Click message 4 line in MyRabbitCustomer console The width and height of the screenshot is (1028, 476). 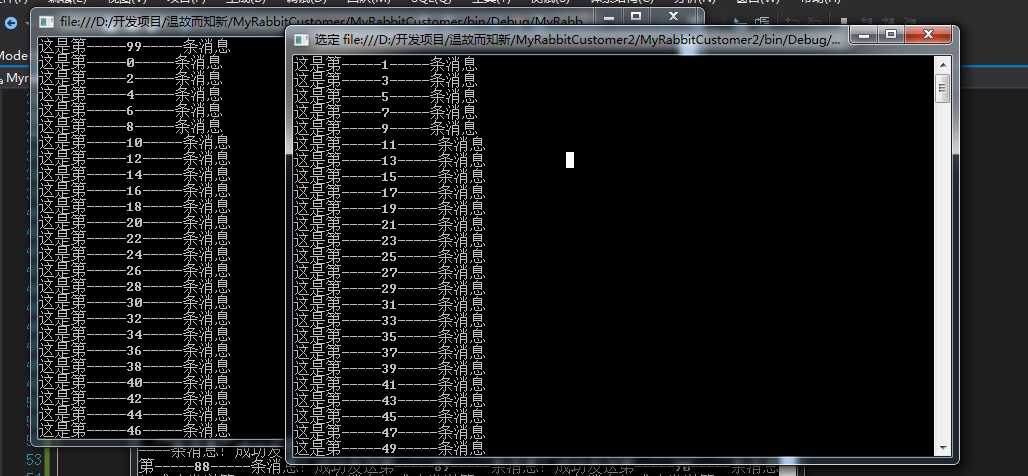[x=130, y=94]
